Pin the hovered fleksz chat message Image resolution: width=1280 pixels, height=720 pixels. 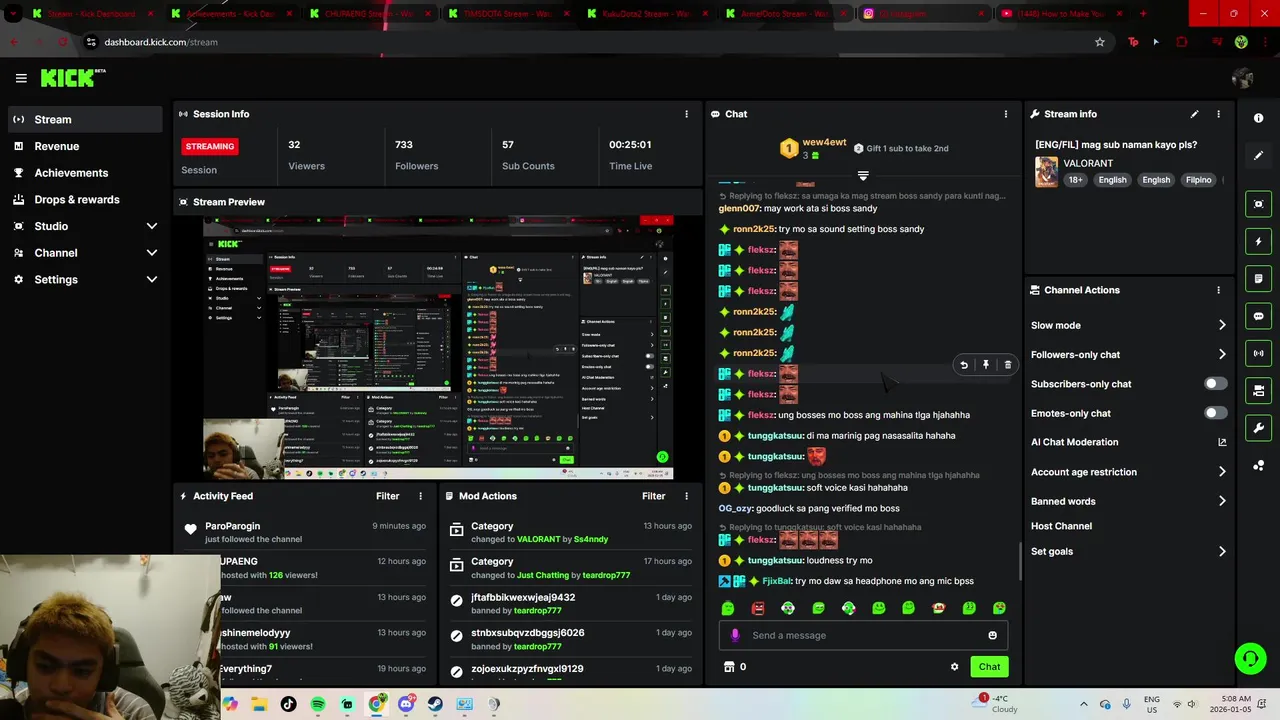985,365
